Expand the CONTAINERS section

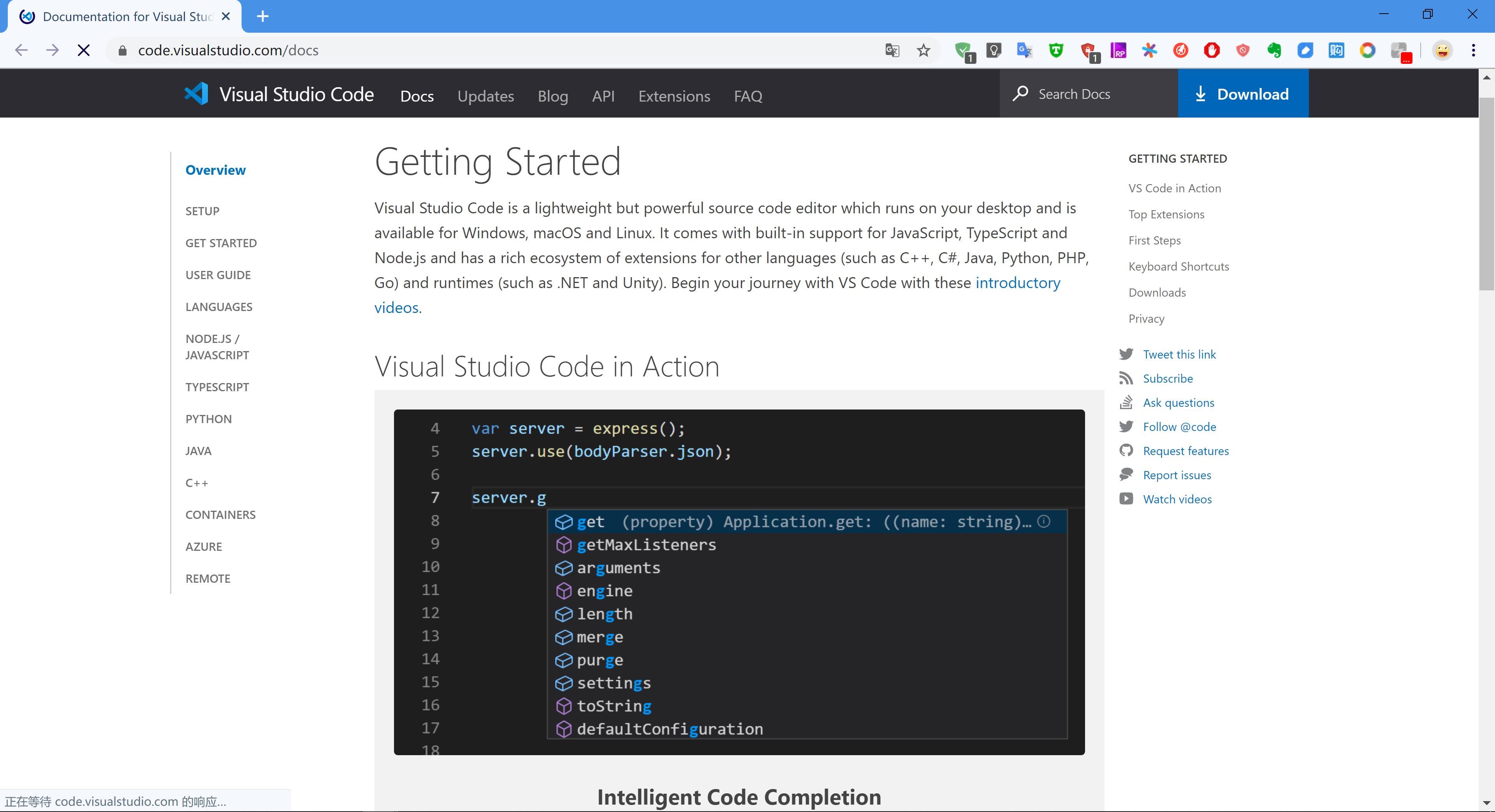click(x=220, y=514)
